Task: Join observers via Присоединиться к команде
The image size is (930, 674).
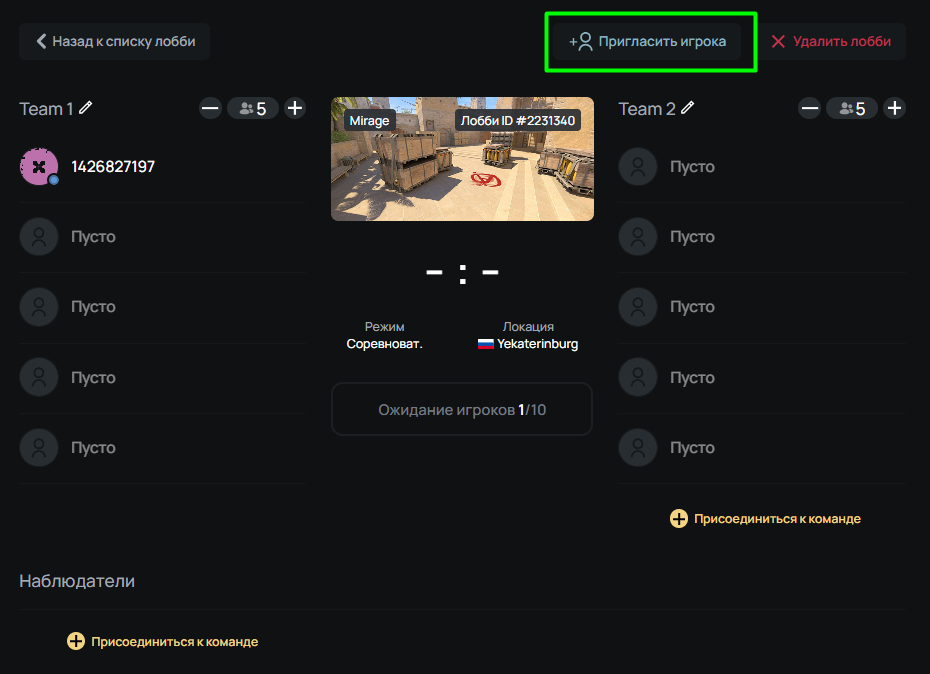Action: click(x=163, y=641)
